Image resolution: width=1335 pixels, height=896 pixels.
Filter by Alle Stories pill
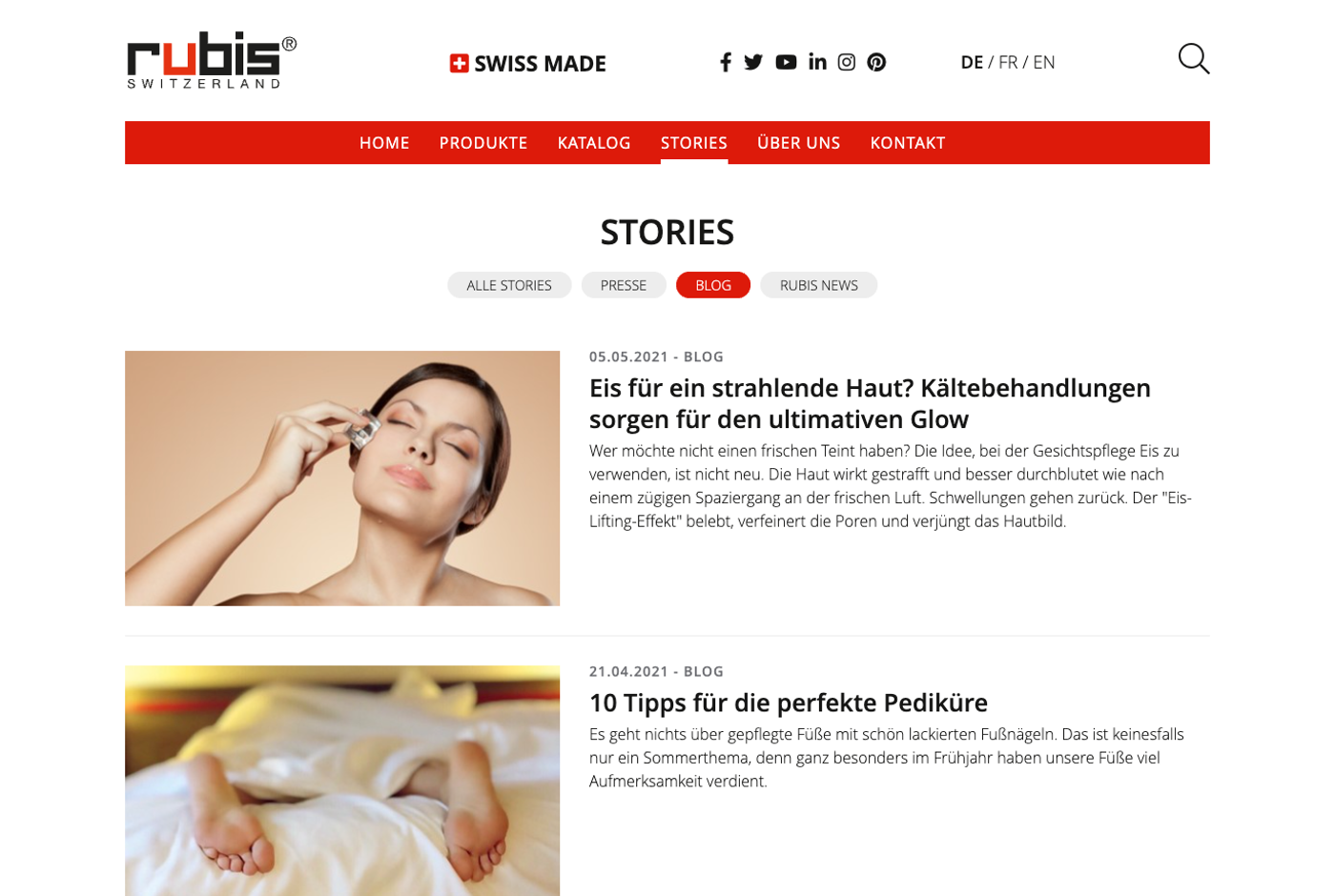[x=509, y=285]
